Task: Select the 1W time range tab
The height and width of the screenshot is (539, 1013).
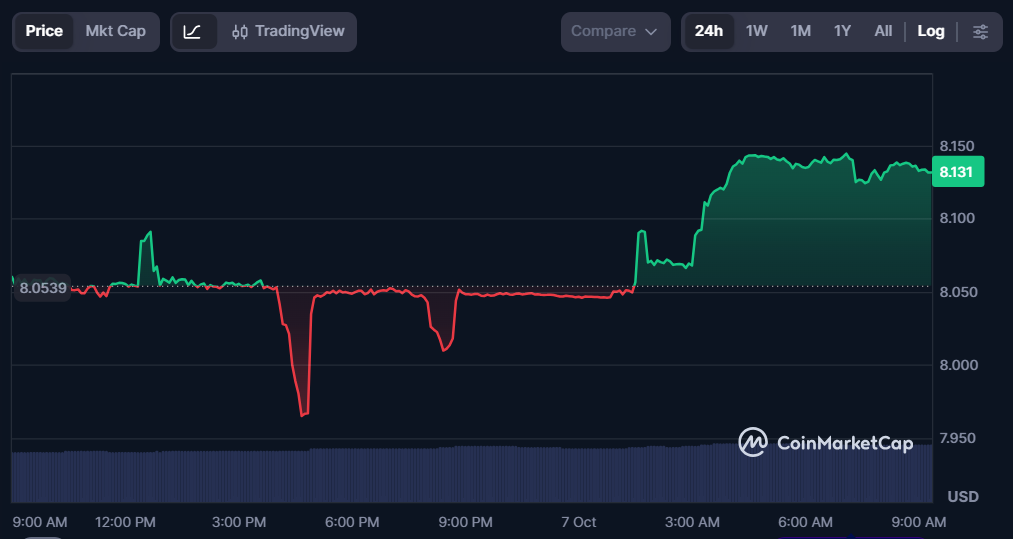Action: pos(757,32)
